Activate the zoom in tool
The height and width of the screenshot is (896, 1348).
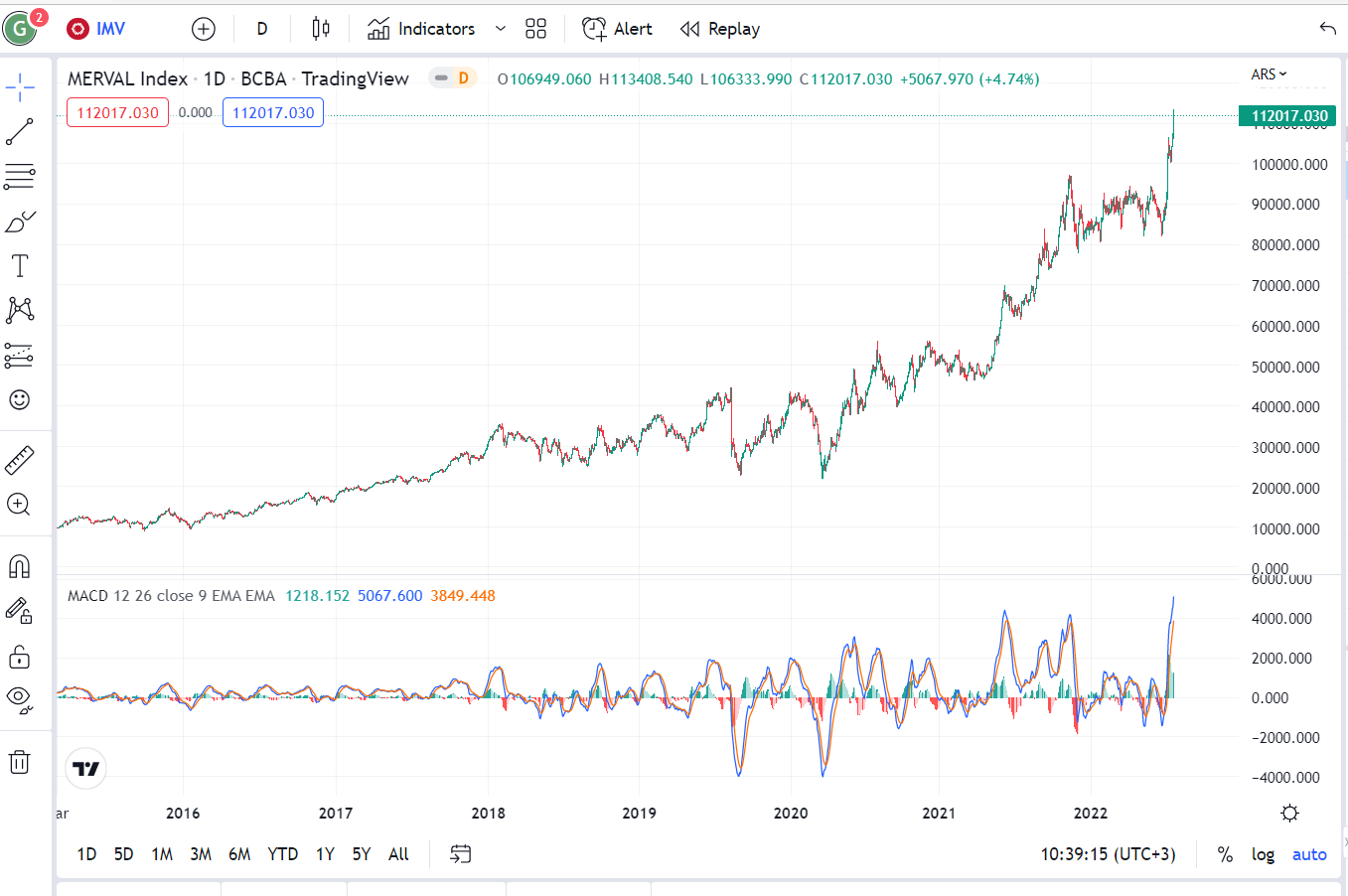point(20,505)
